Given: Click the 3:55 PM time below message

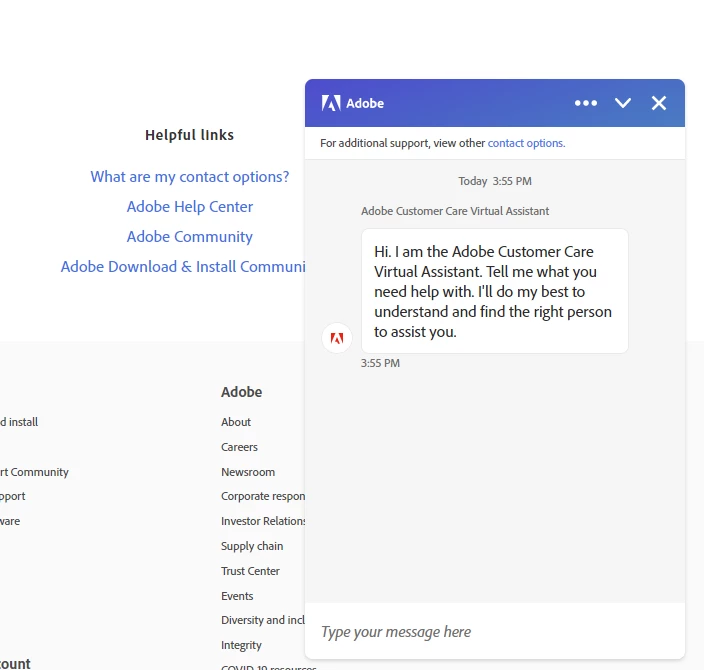Looking at the screenshot, I should (380, 363).
